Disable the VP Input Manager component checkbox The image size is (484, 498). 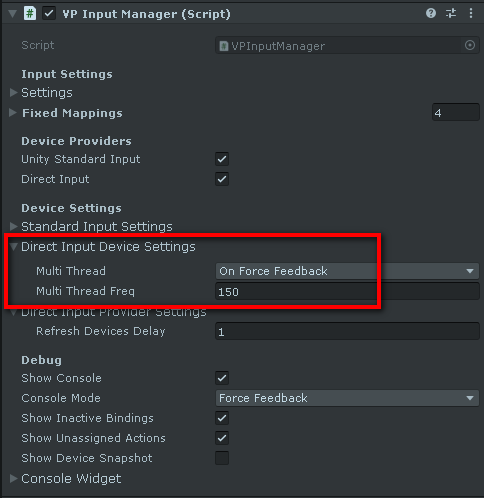[49, 14]
